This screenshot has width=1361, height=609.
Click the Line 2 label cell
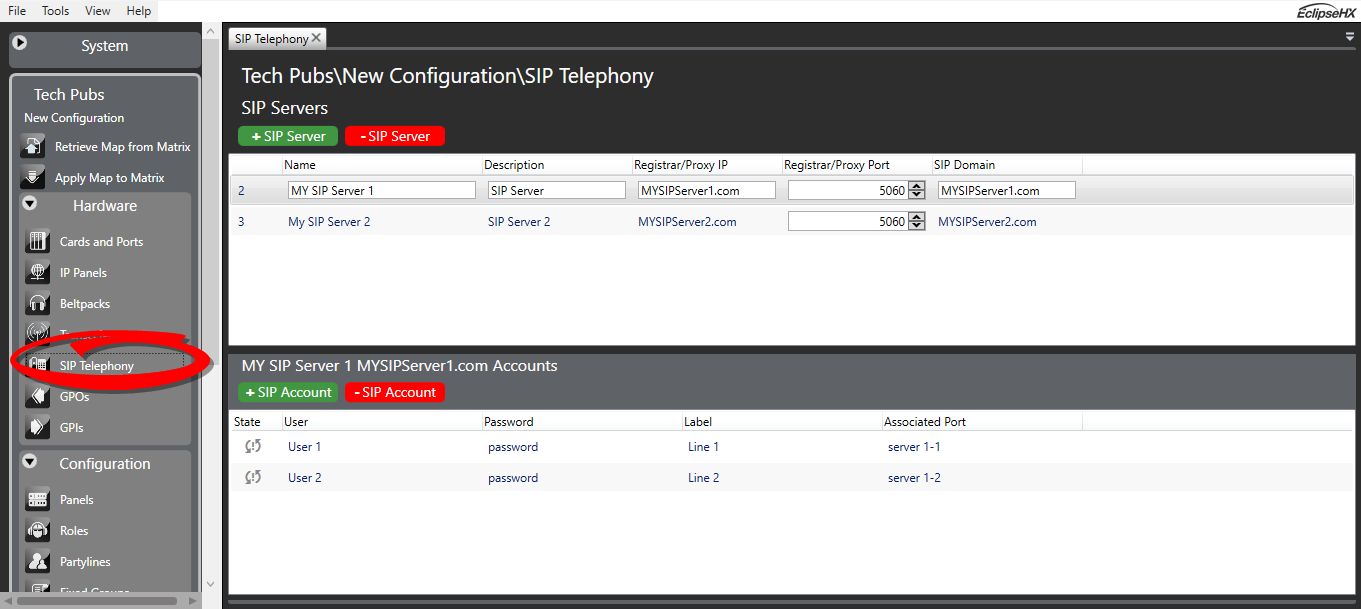(x=703, y=478)
